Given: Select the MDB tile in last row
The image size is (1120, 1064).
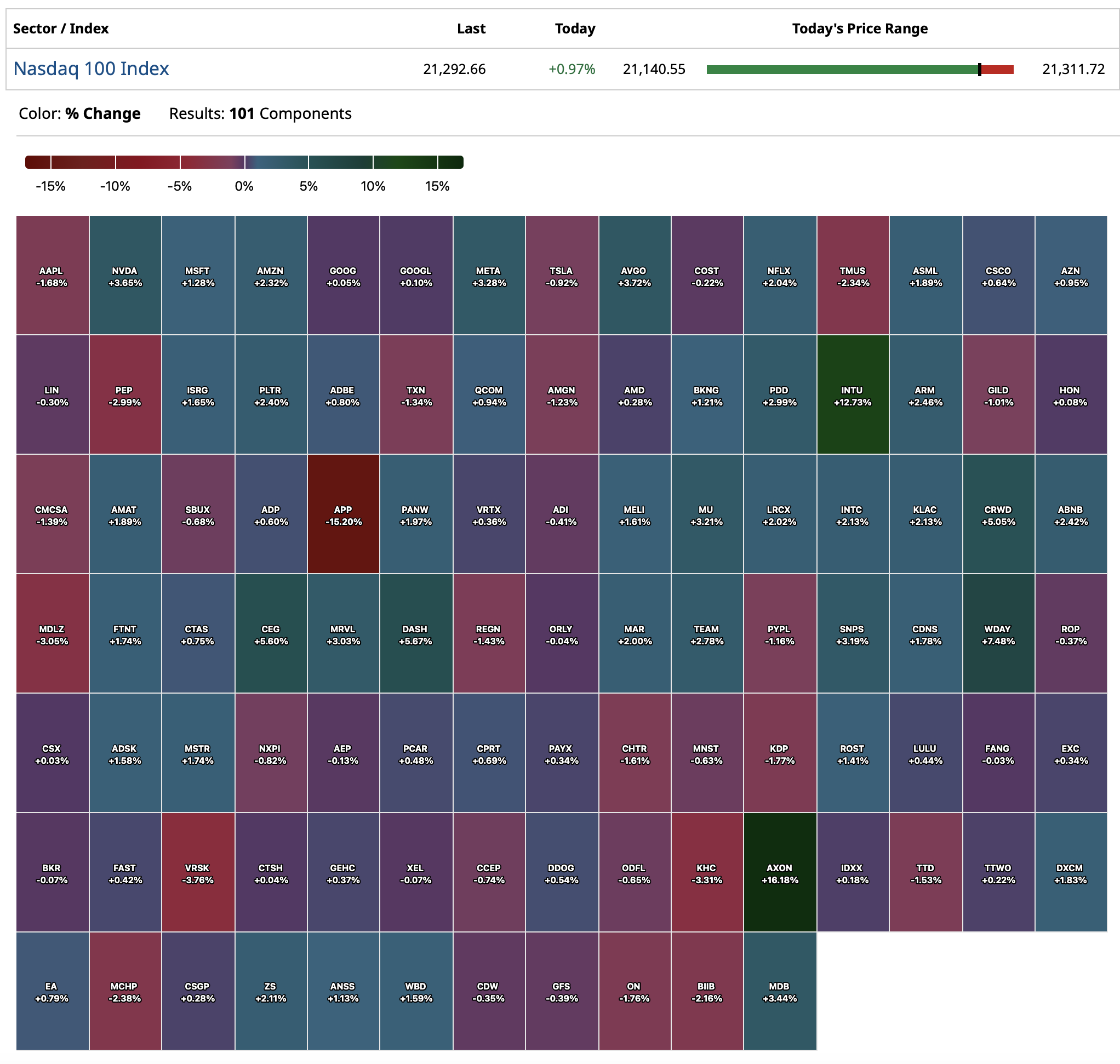Looking at the screenshot, I should pyautogui.click(x=779, y=990).
